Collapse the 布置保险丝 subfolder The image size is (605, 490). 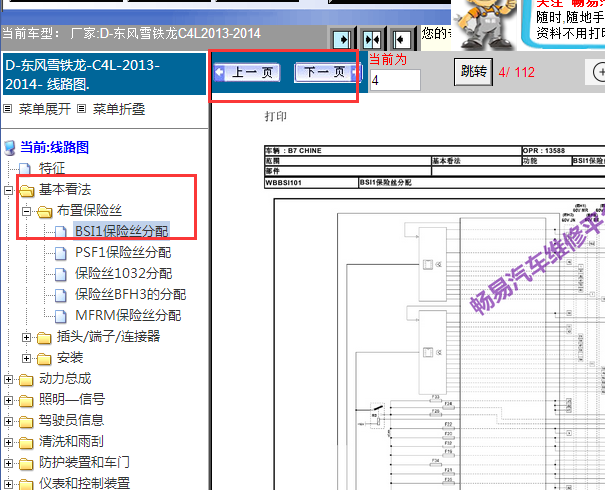click(26, 211)
